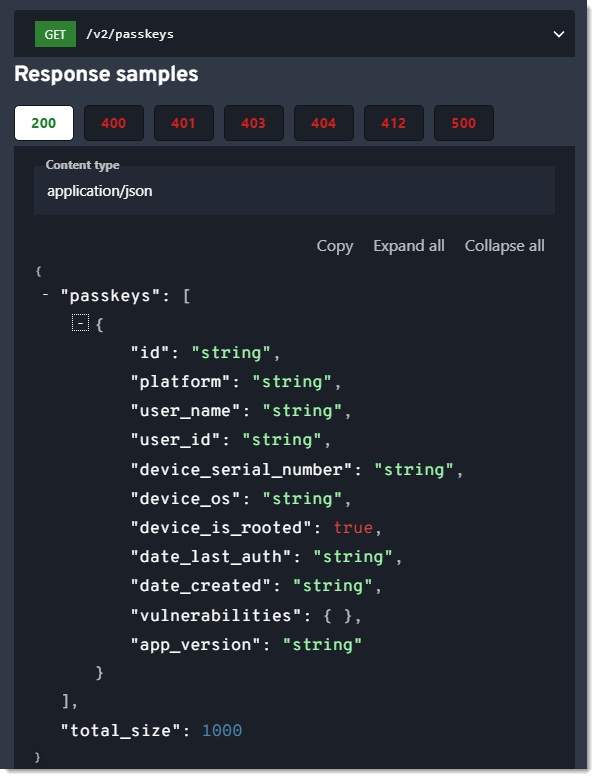The height and width of the screenshot is (779, 597).
Task: Open the 403 response tab
Action: point(254,123)
